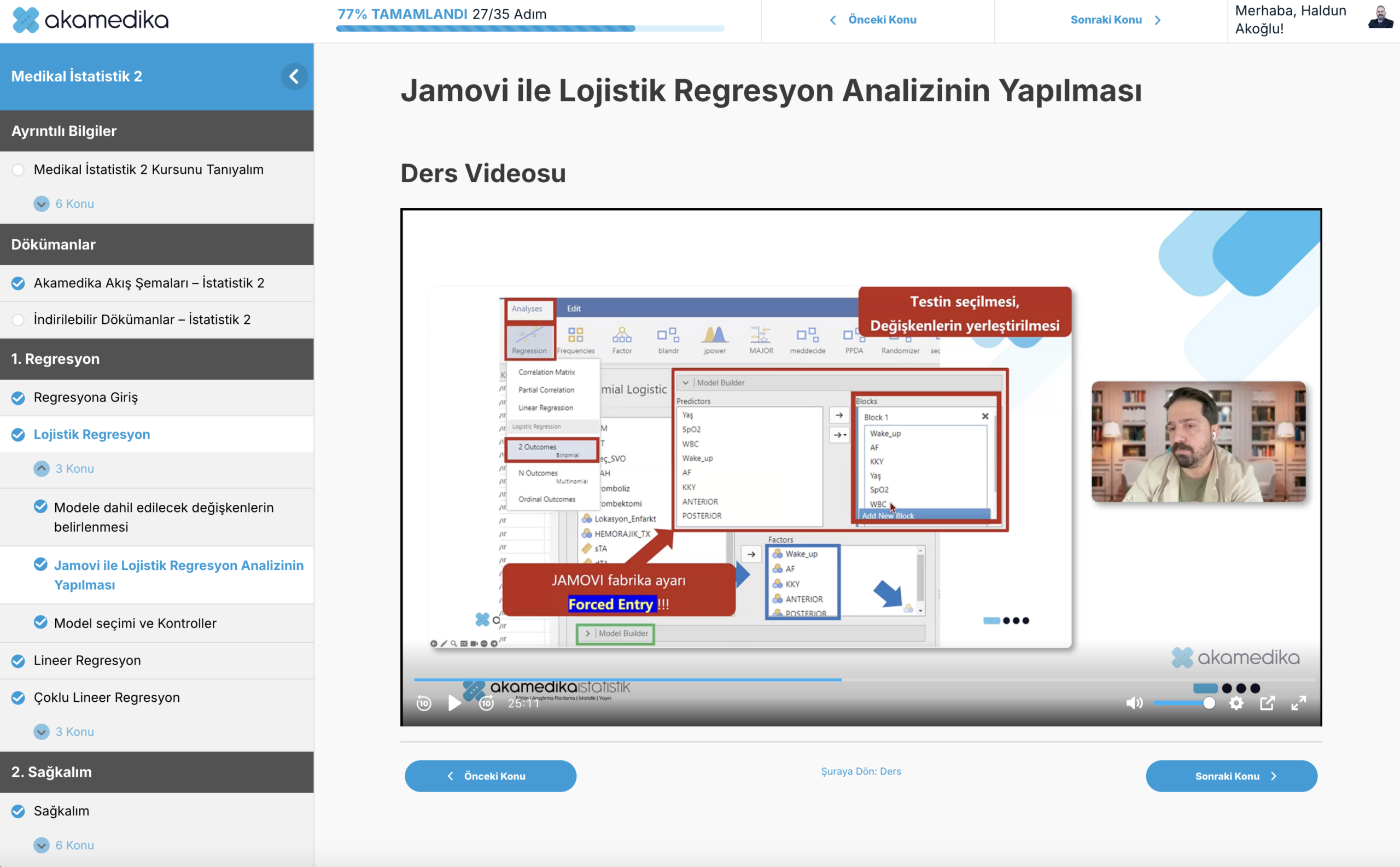The height and width of the screenshot is (867, 1400).
Task: Skip forward 10 seconds in video
Action: tap(486, 703)
